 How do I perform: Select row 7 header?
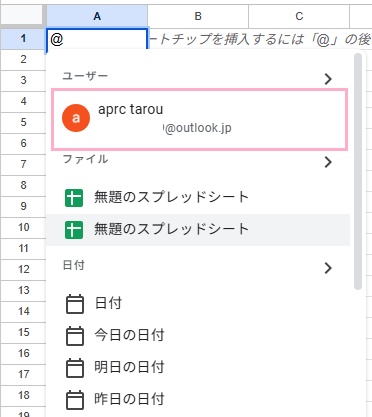(23, 164)
